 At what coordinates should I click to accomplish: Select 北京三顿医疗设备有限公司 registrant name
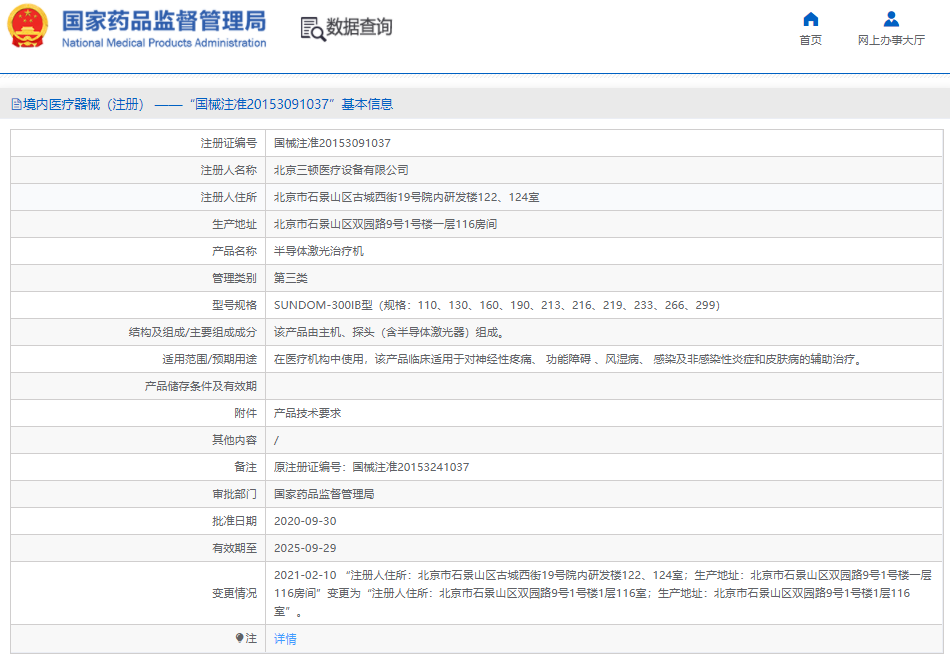(x=341, y=170)
